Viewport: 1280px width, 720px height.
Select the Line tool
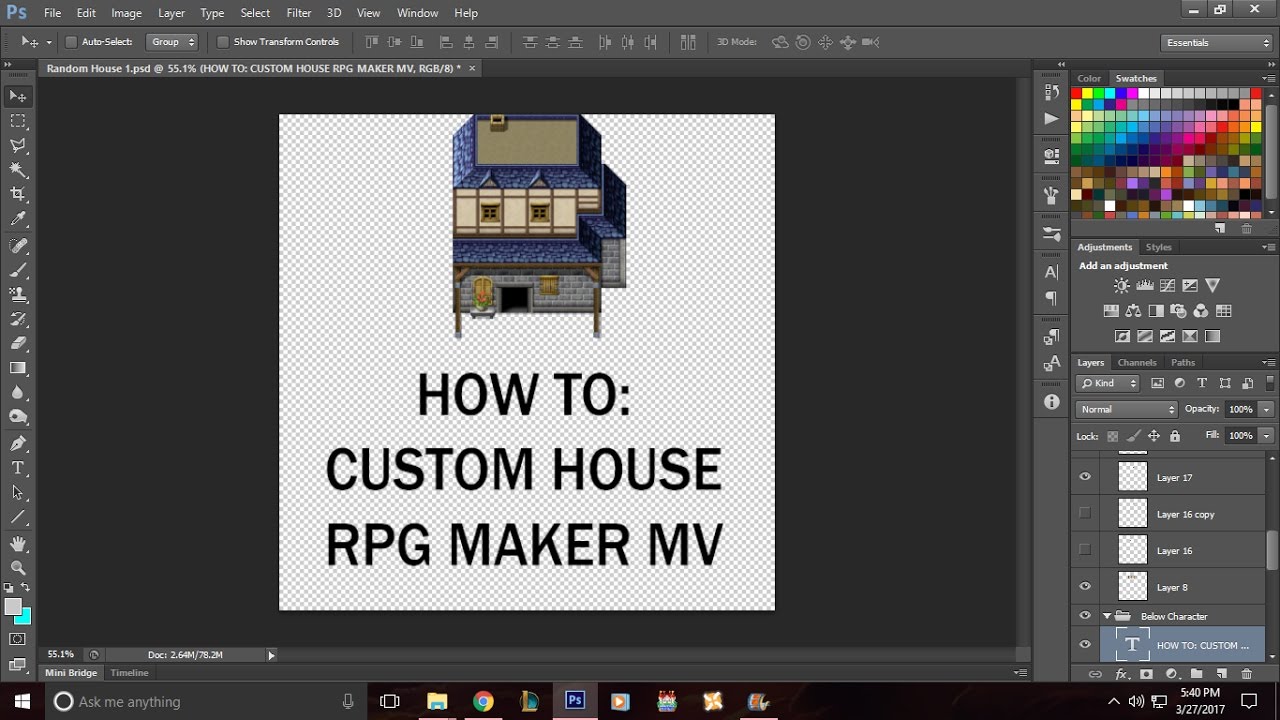pos(18,518)
